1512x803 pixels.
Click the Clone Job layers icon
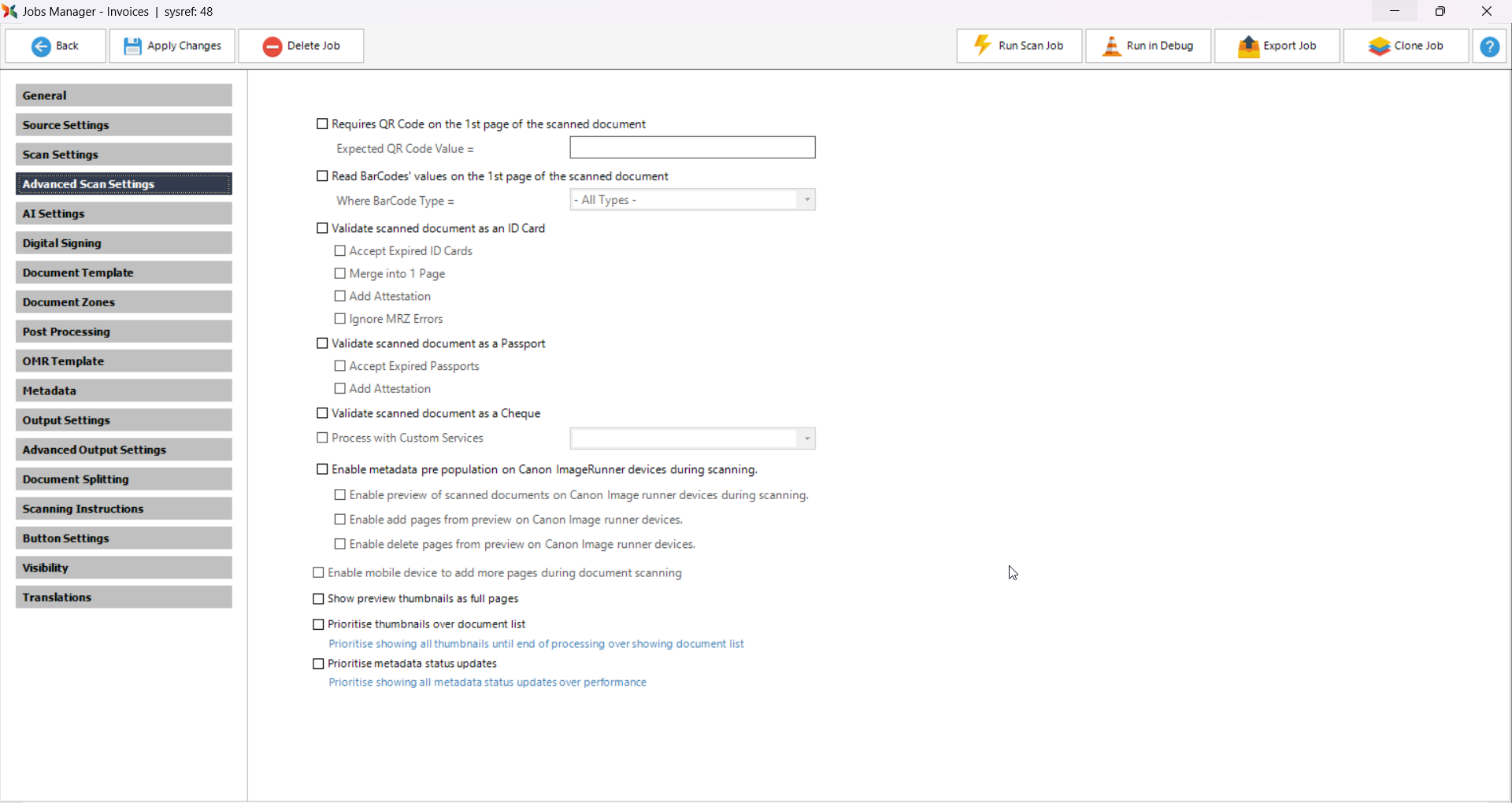point(1379,46)
